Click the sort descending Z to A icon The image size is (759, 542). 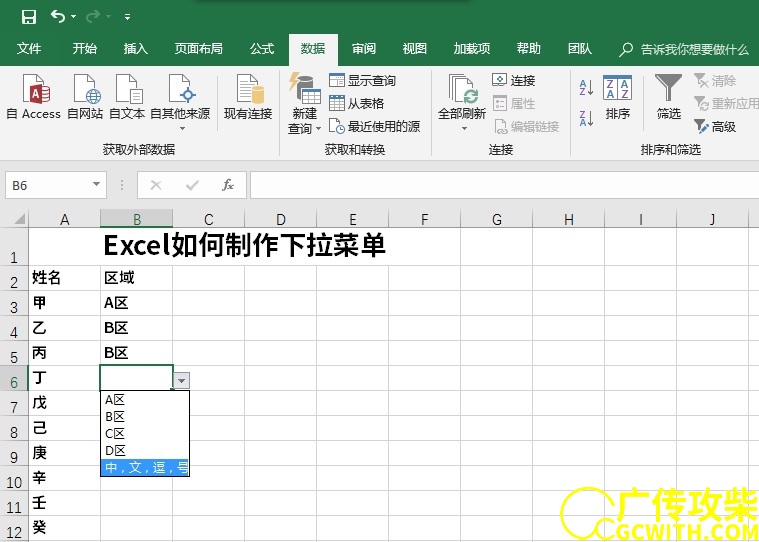pos(586,118)
